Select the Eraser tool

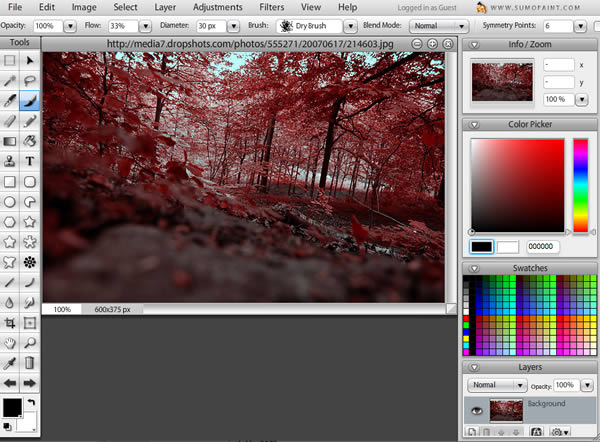click(10, 121)
